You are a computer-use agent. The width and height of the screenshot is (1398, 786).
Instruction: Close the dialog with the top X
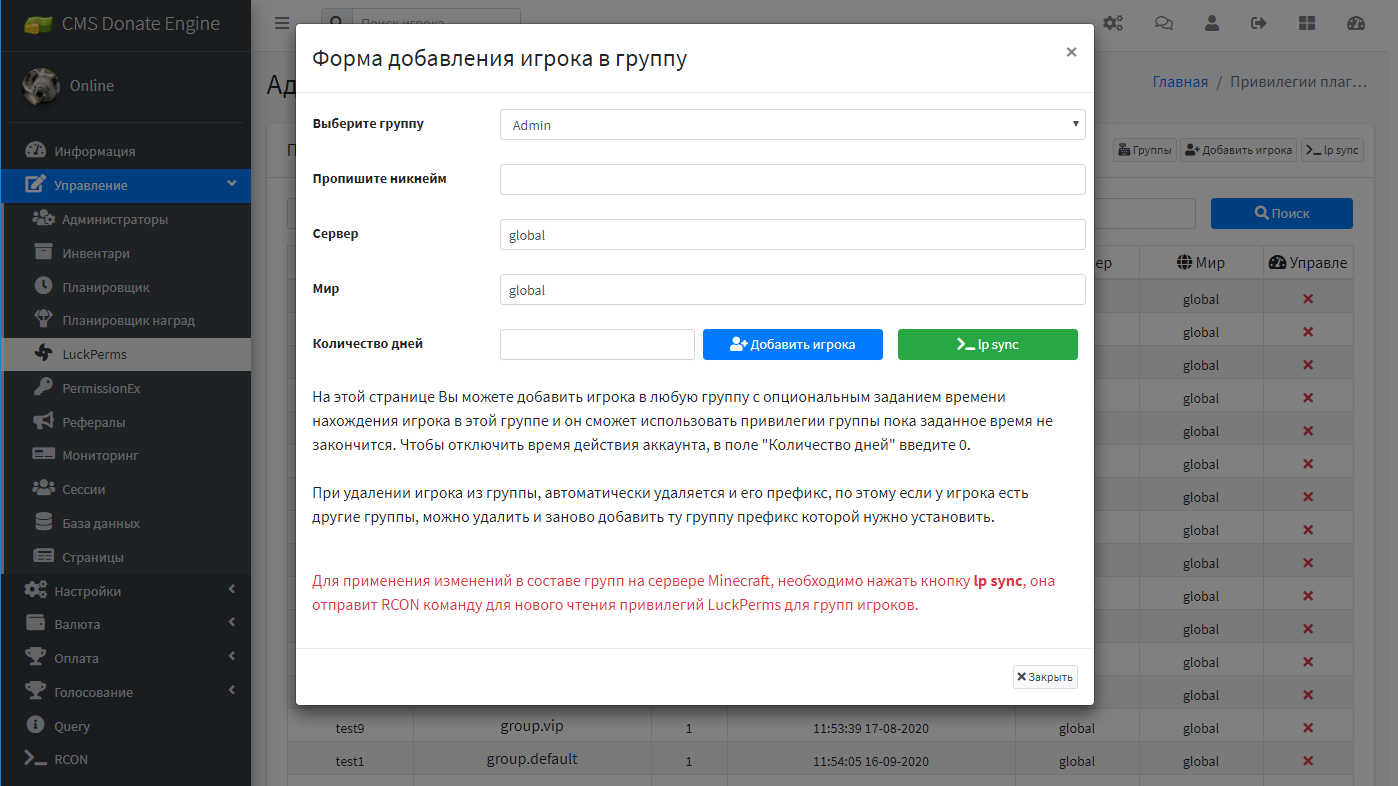pos(1071,53)
